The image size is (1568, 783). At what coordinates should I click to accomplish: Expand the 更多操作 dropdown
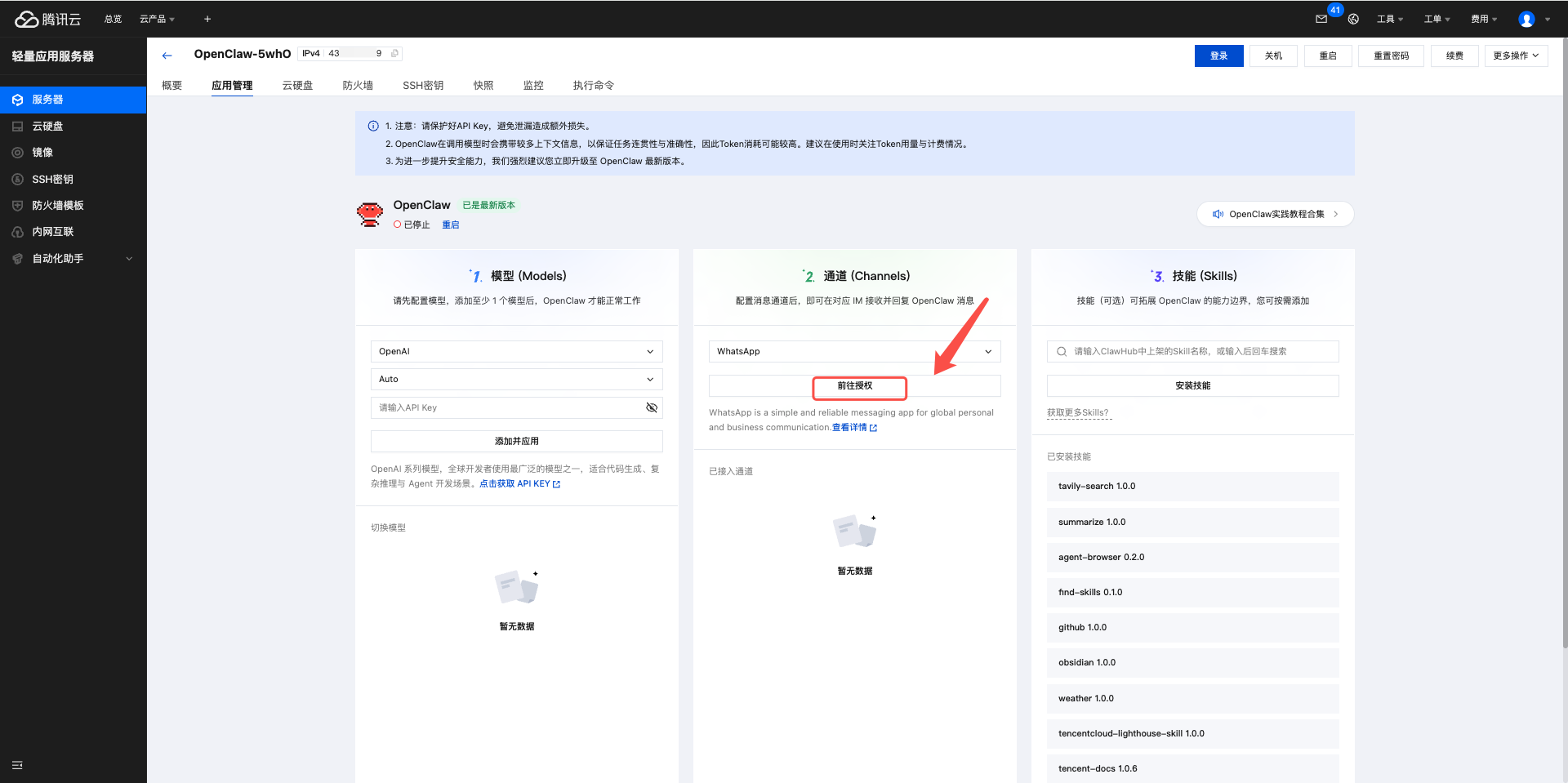pos(1516,56)
